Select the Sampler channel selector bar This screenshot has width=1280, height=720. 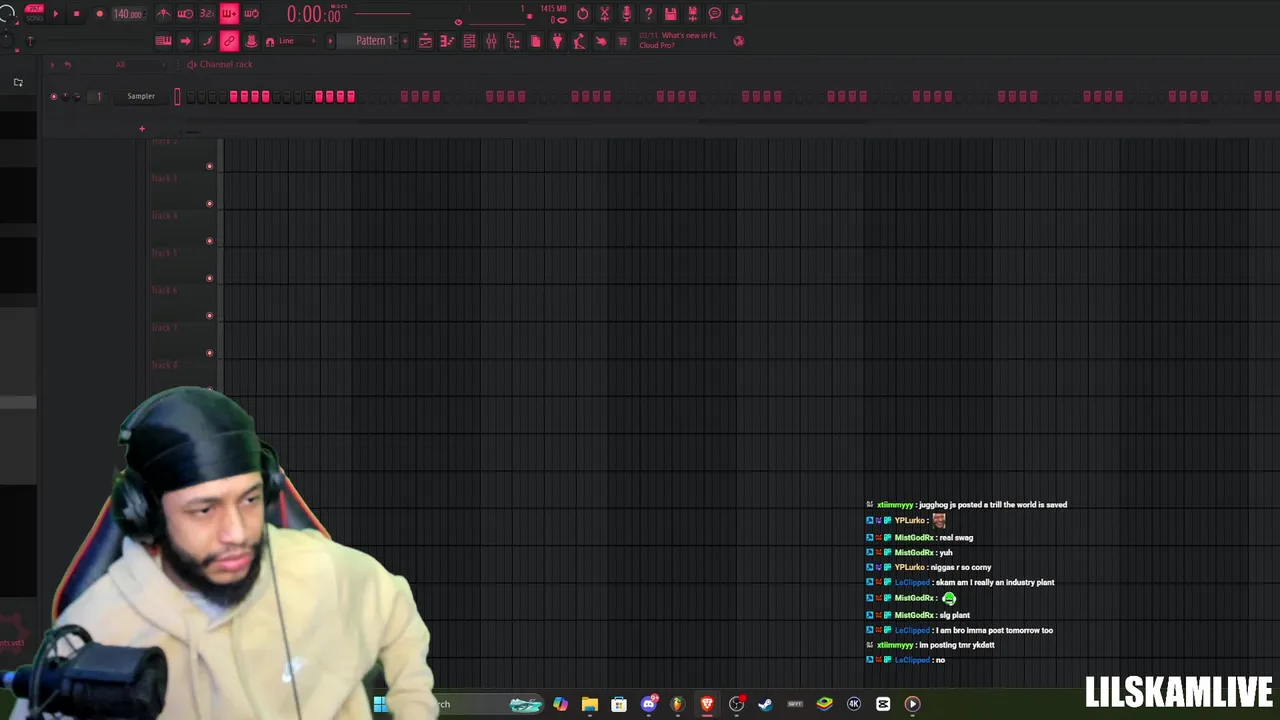coord(177,97)
